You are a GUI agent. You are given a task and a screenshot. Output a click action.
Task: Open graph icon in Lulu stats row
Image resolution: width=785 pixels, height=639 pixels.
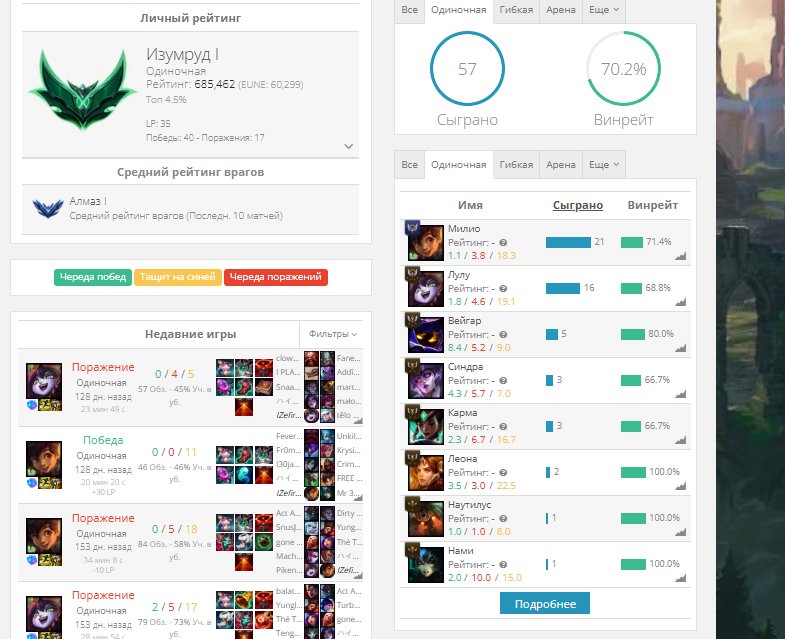coord(680,302)
